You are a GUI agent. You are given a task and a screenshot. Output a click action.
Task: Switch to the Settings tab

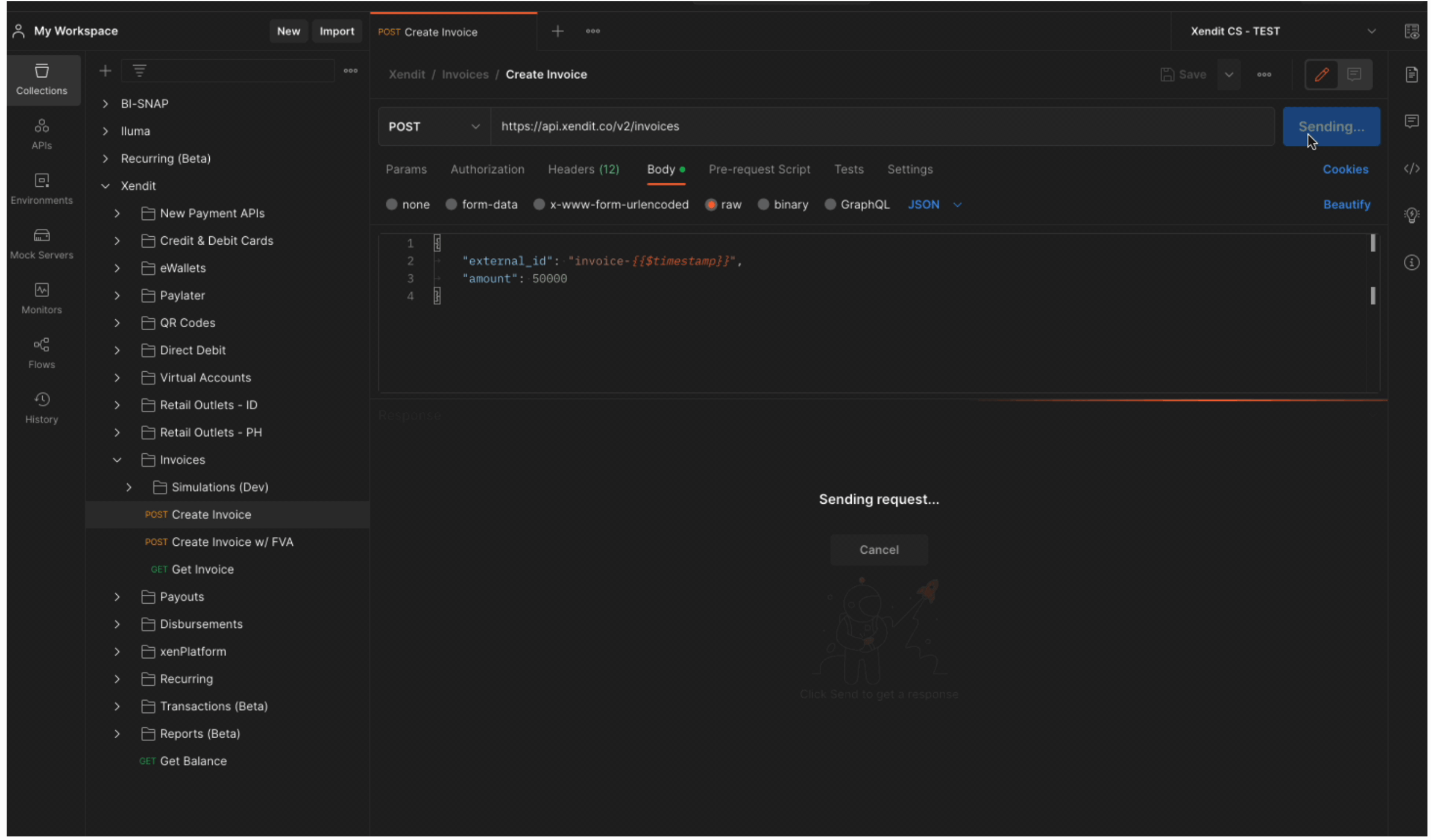tap(910, 169)
